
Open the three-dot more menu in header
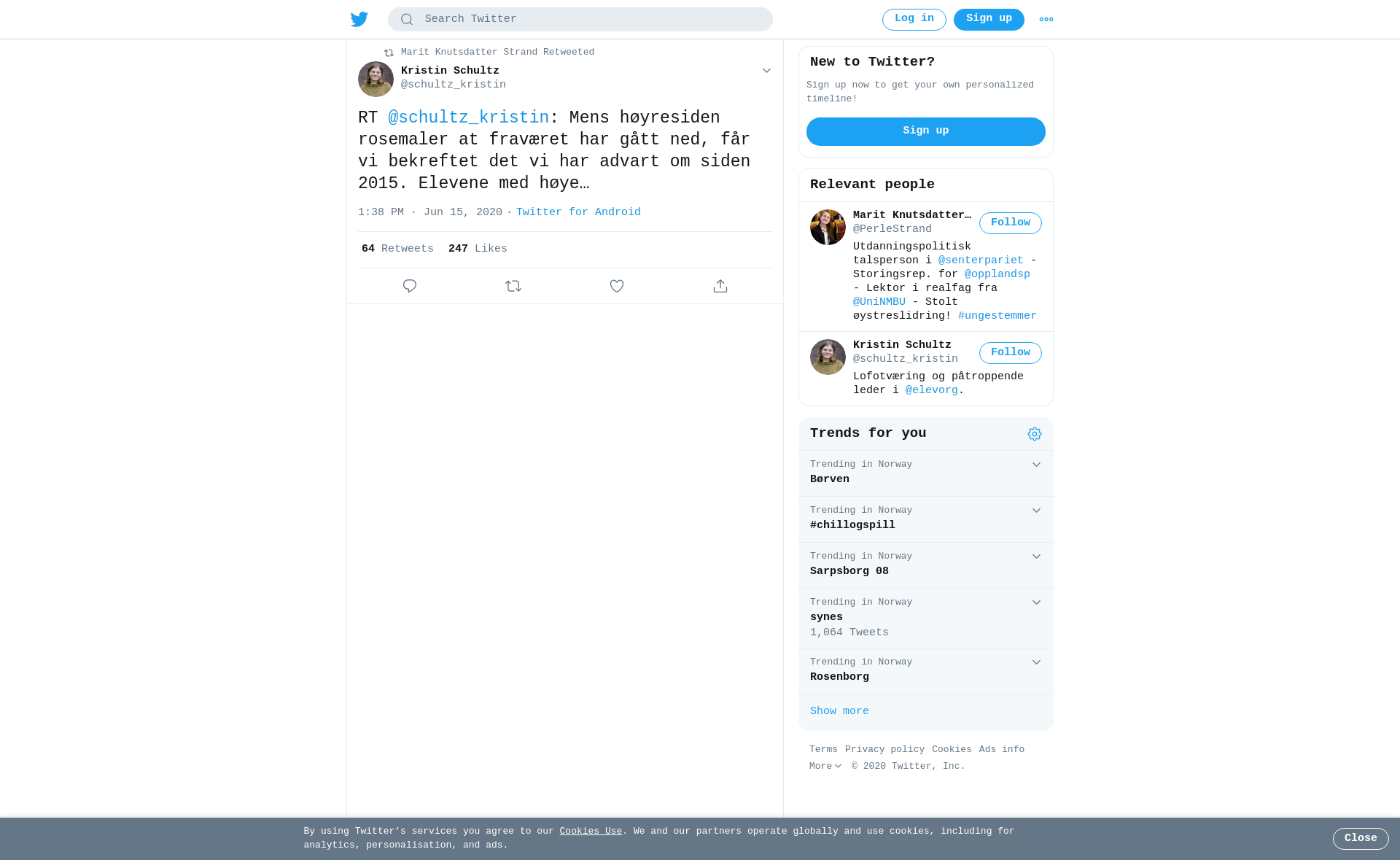click(x=1046, y=20)
